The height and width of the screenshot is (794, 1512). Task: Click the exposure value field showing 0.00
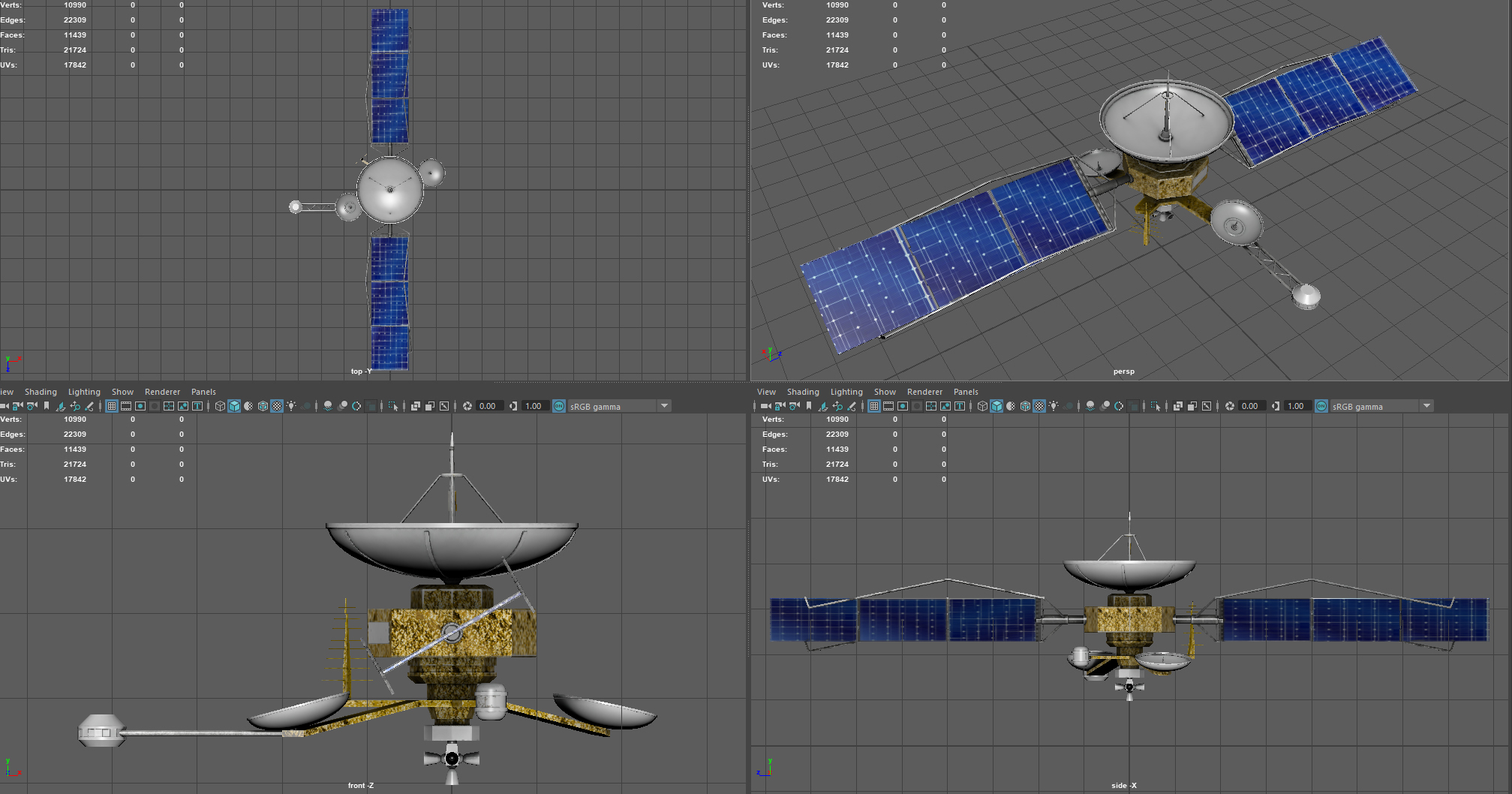point(488,406)
